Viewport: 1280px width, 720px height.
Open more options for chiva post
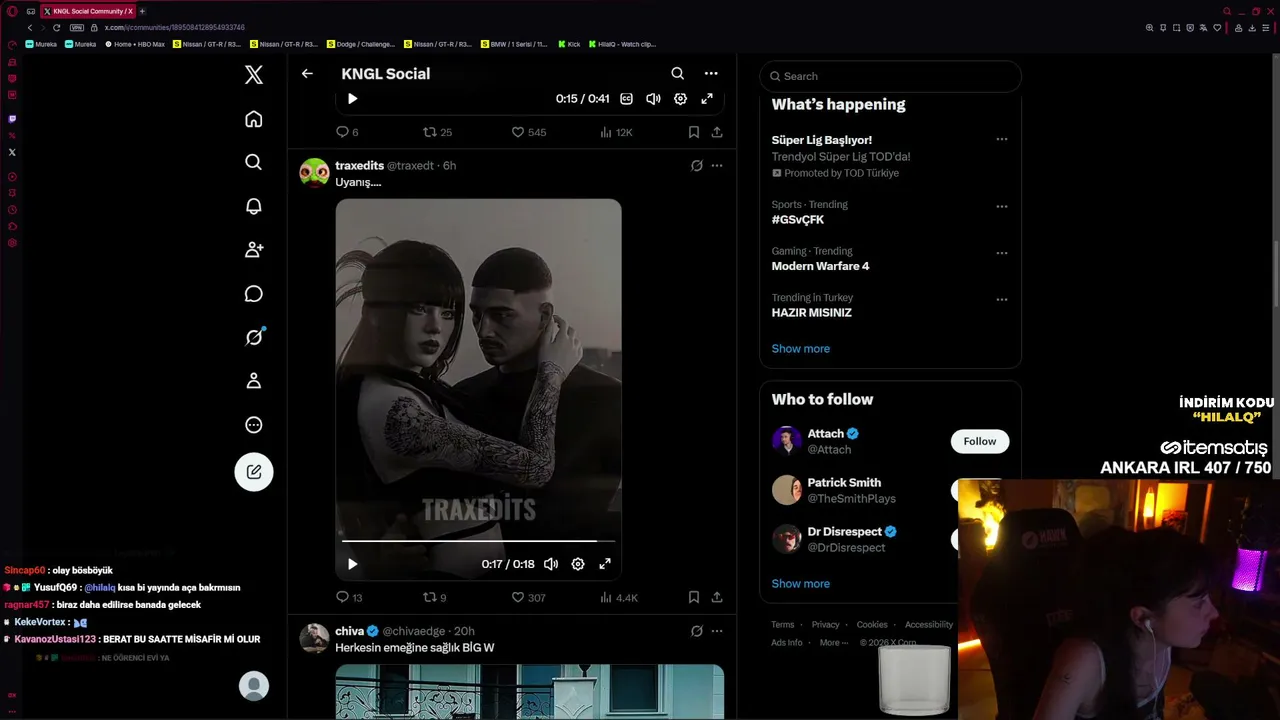[717, 631]
